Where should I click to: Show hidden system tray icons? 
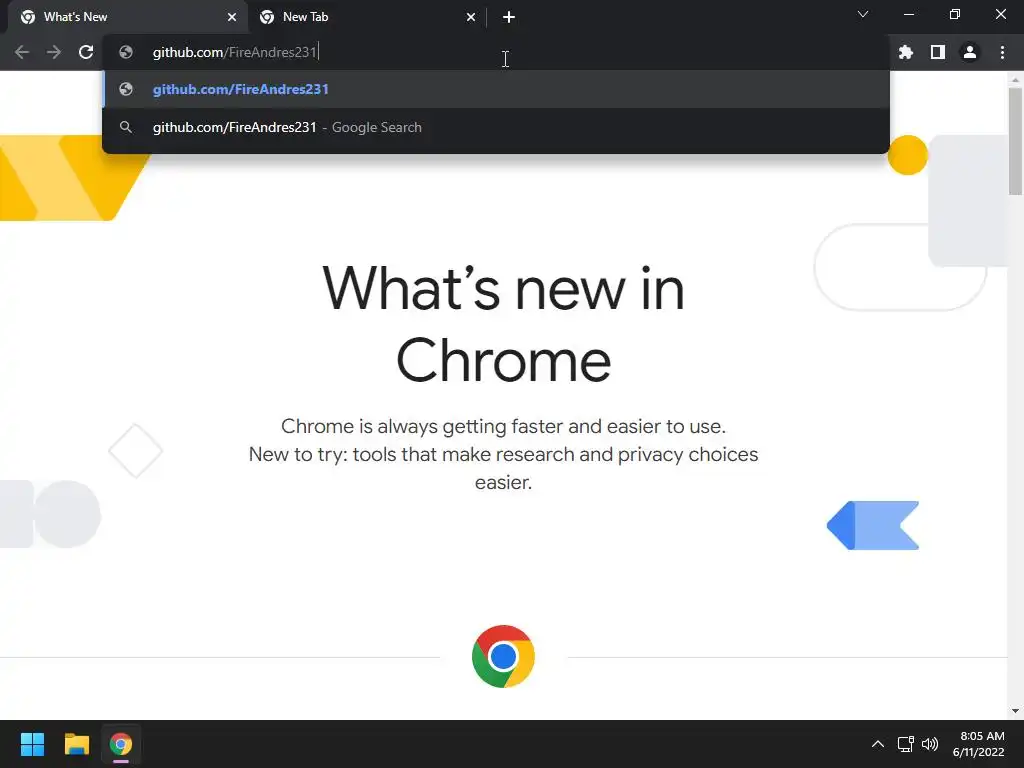point(878,744)
